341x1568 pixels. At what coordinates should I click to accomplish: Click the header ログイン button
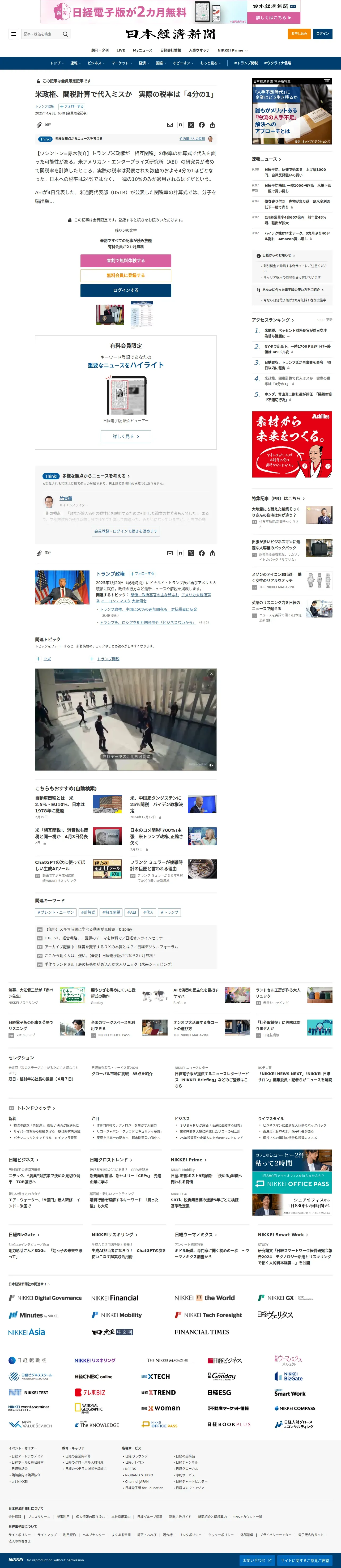[323, 34]
